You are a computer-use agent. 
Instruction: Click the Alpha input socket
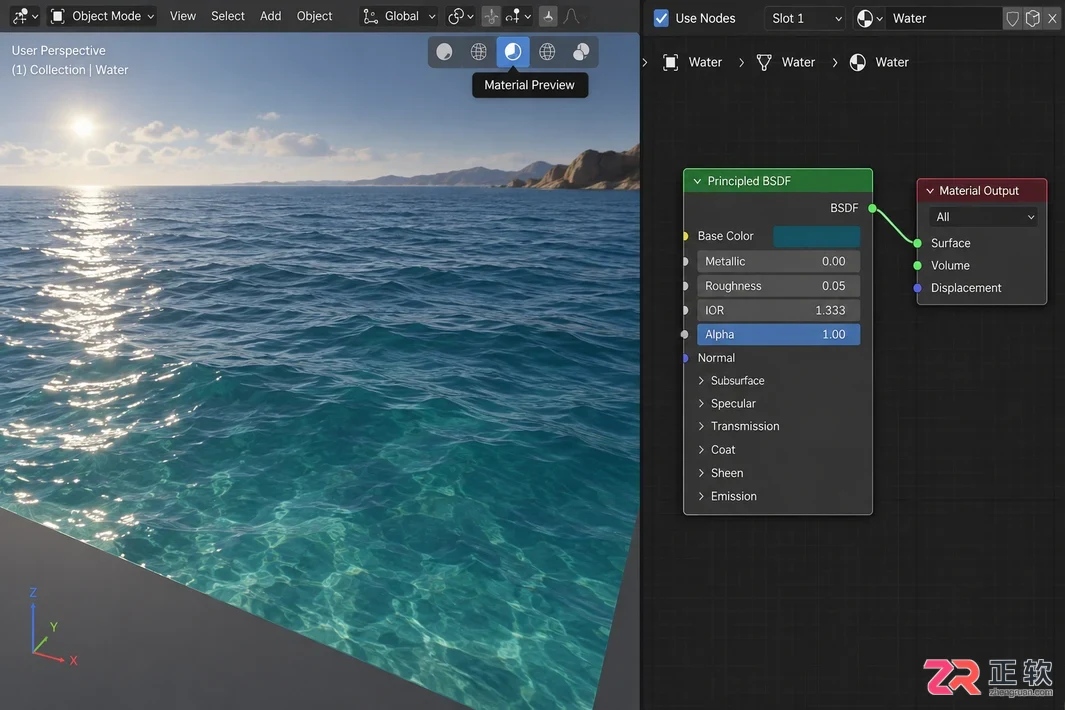pyautogui.click(x=685, y=334)
